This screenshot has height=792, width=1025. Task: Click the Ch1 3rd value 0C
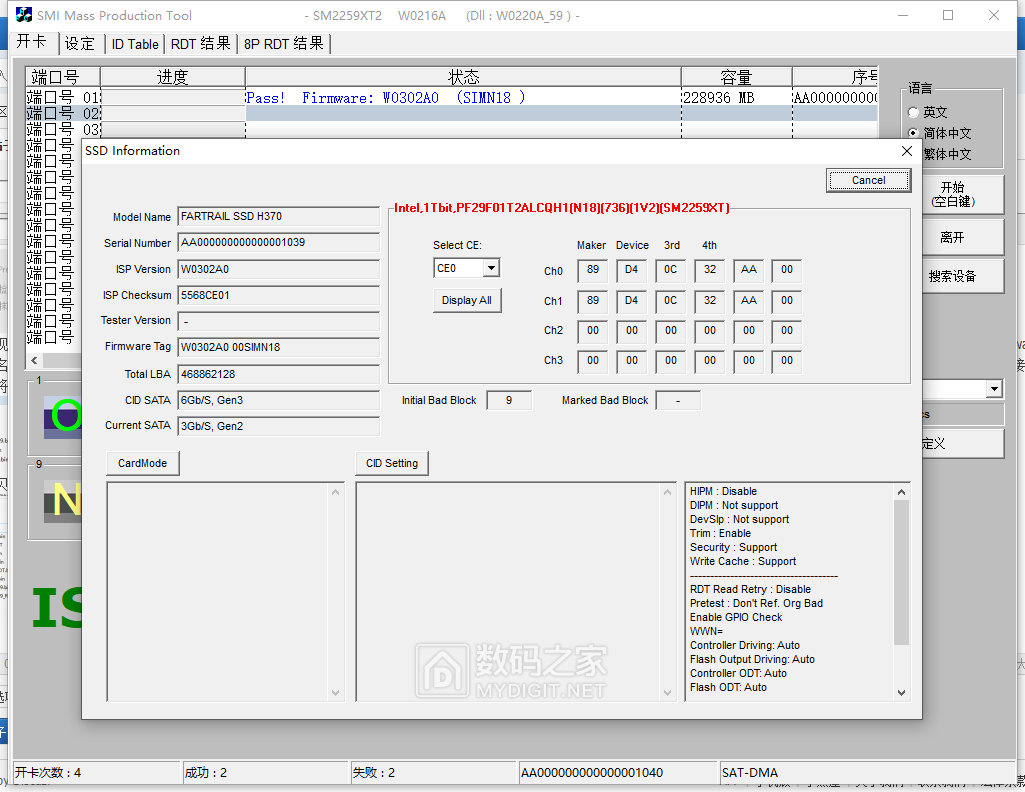point(671,301)
